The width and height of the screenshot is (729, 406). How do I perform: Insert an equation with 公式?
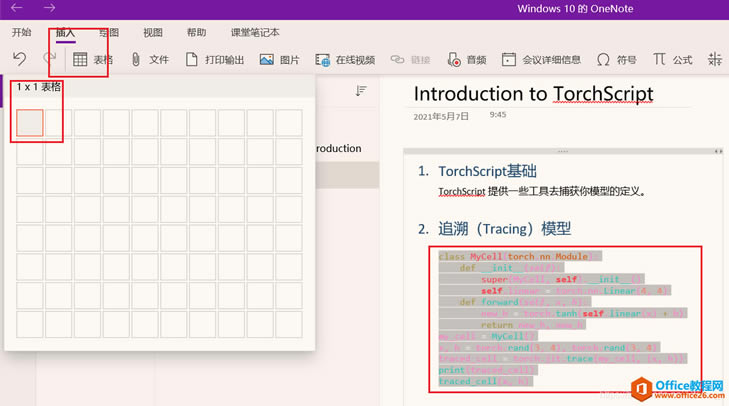pos(672,60)
